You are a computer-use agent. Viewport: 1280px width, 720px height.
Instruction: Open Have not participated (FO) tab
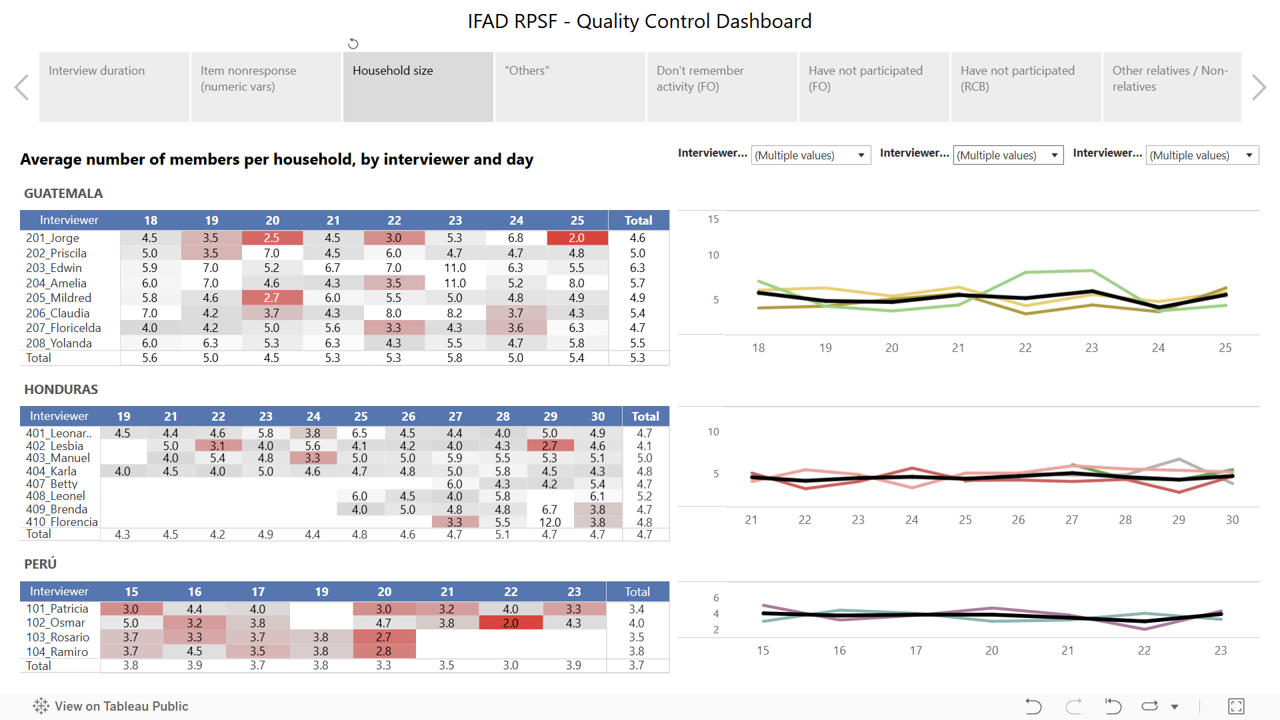(874, 87)
